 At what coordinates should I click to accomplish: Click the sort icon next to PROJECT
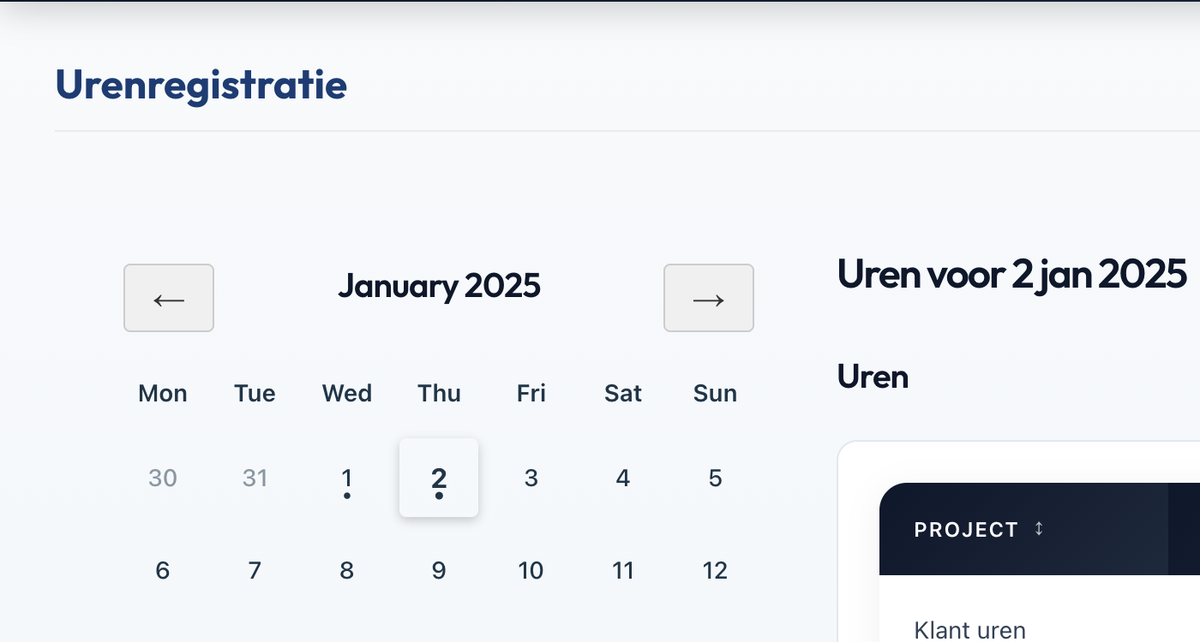(1040, 528)
